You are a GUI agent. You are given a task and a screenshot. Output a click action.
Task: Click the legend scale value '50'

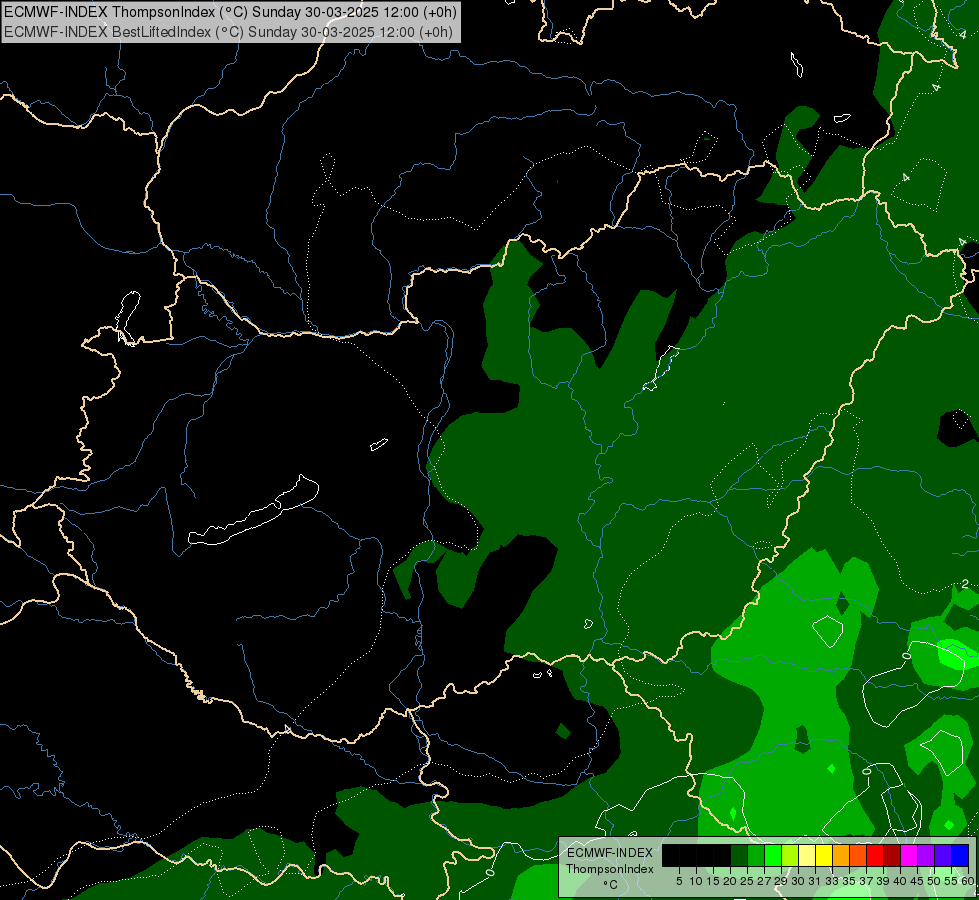point(933,881)
